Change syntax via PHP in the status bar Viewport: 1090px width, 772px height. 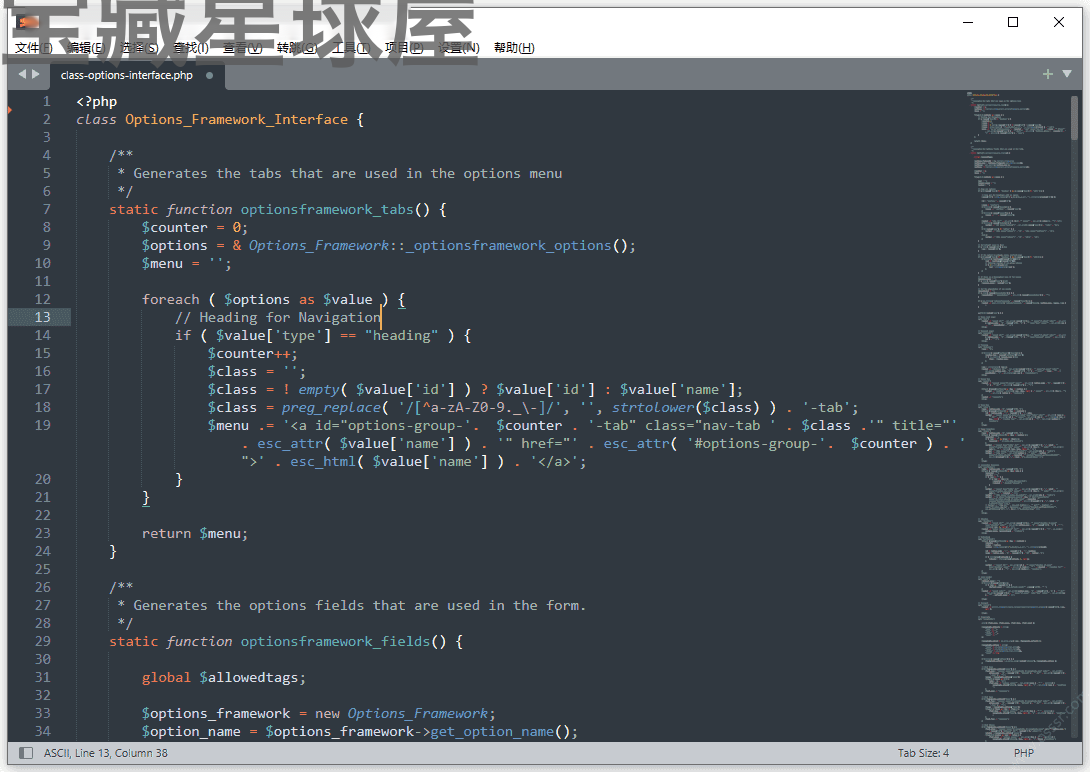click(1023, 753)
